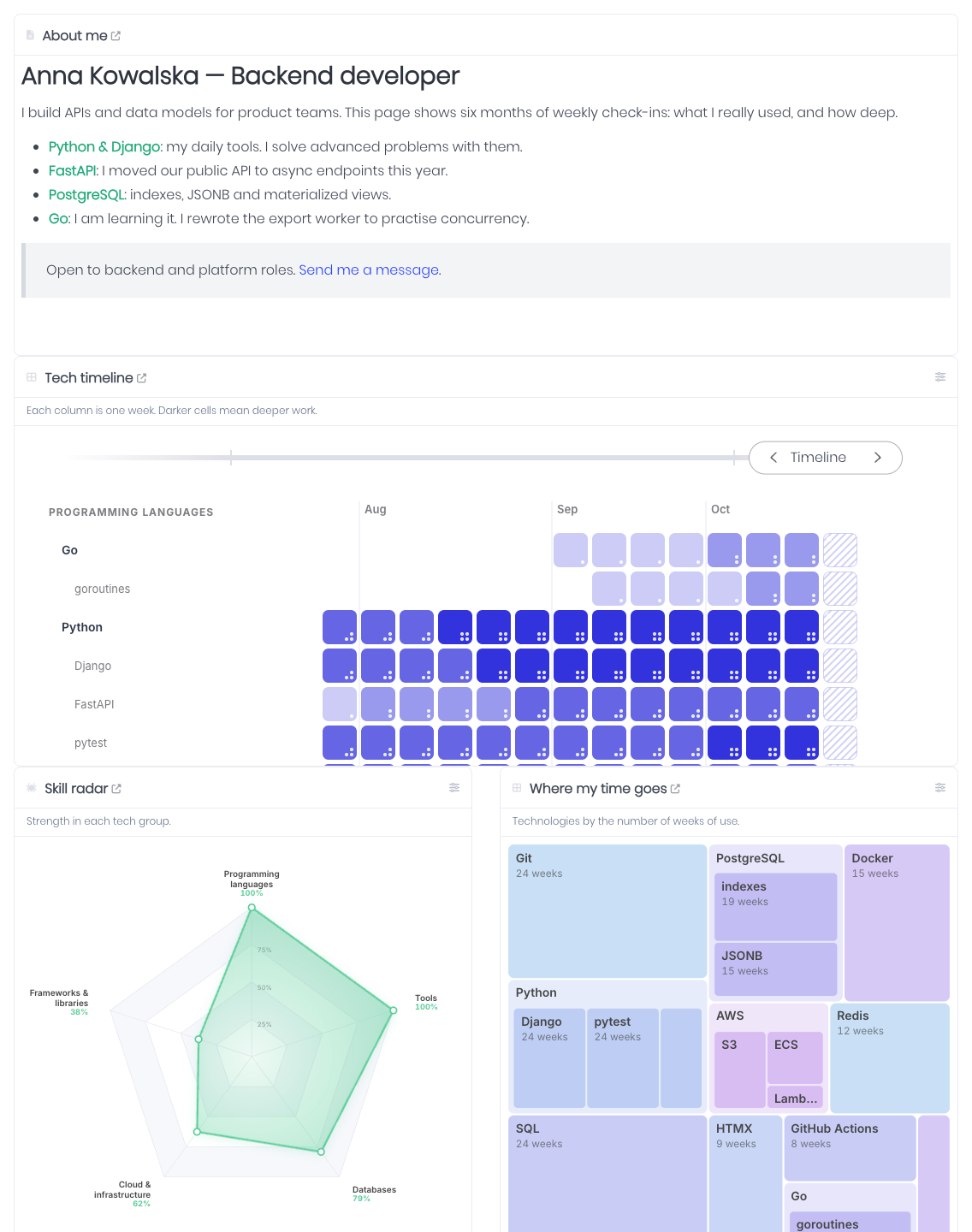Click the left handle of timeline range slider
This screenshot has height=1232, width=972.
point(231,458)
